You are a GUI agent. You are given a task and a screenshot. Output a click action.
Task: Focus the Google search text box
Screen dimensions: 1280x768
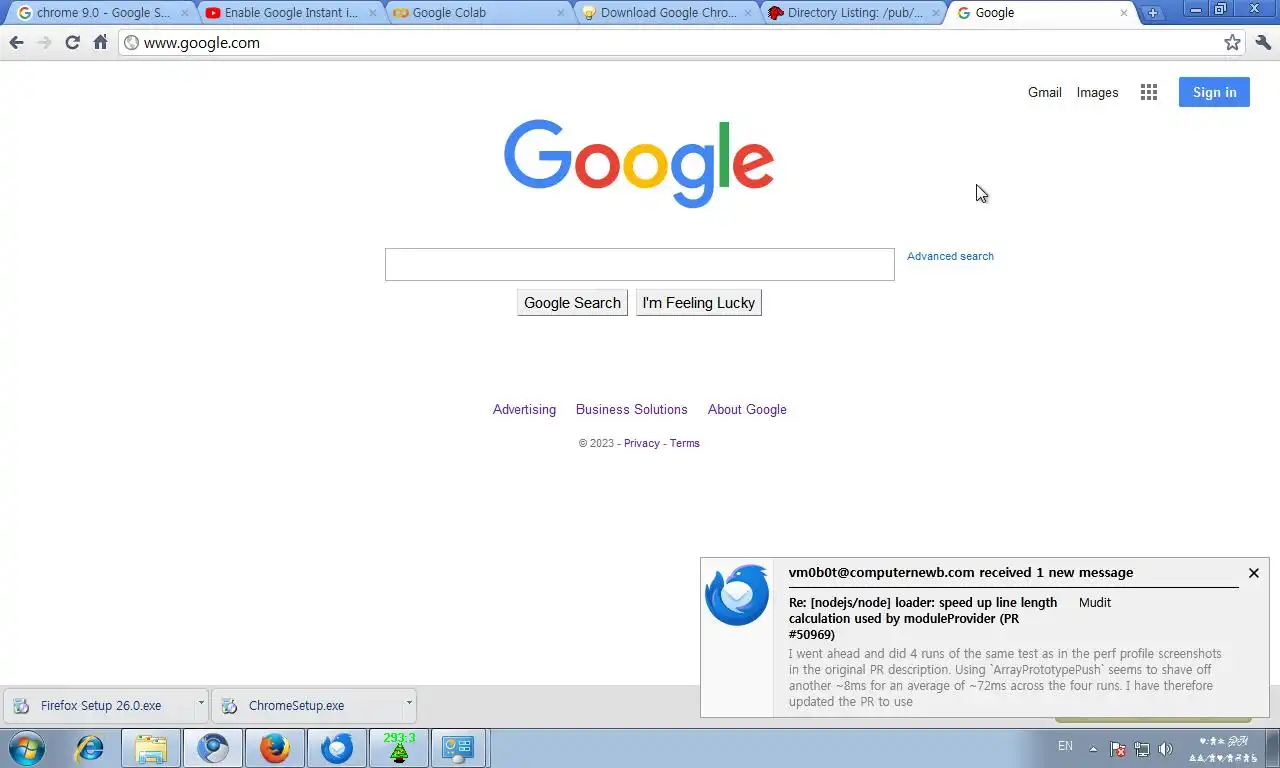point(640,264)
